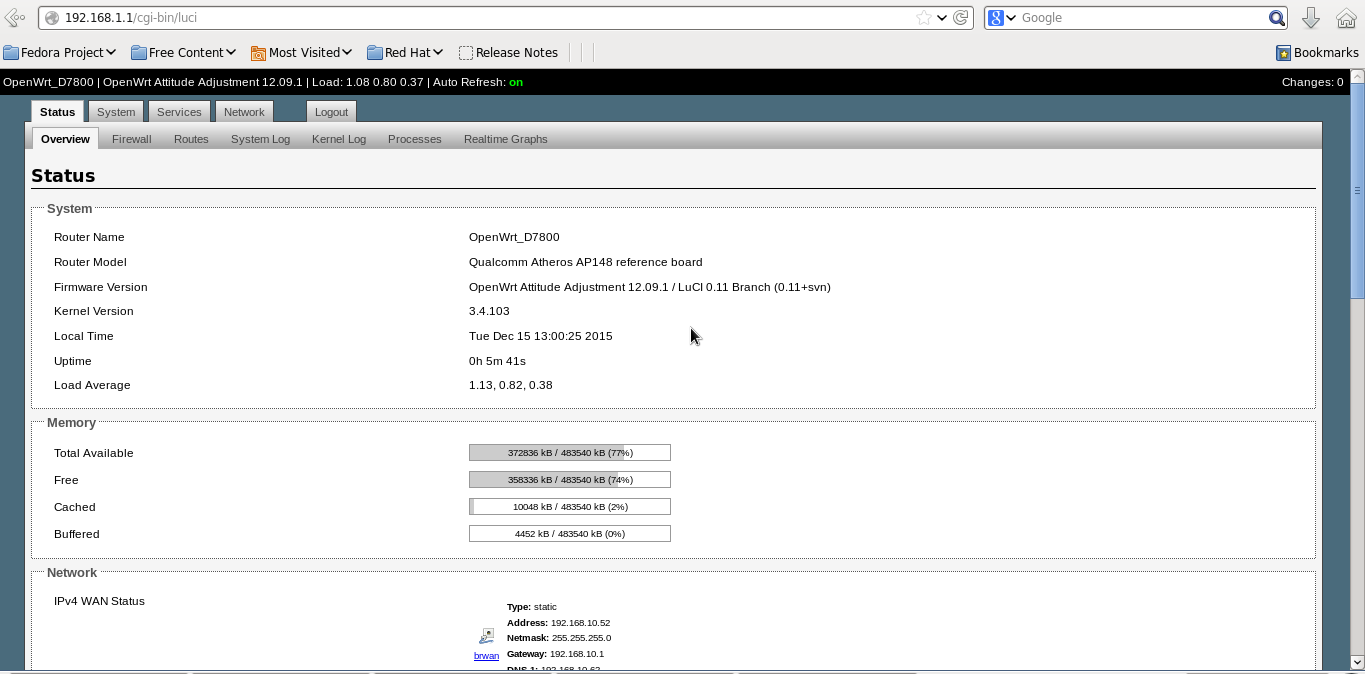The image size is (1365, 674).
Task: Open the Firewall sub-tab
Action: click(132, 139)
